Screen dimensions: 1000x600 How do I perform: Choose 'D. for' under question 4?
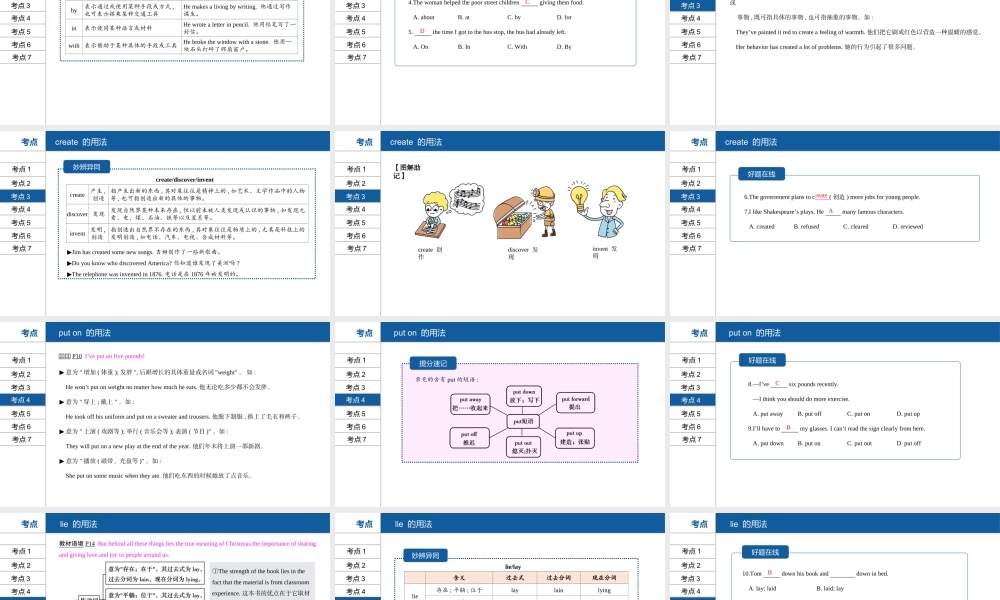564,17
